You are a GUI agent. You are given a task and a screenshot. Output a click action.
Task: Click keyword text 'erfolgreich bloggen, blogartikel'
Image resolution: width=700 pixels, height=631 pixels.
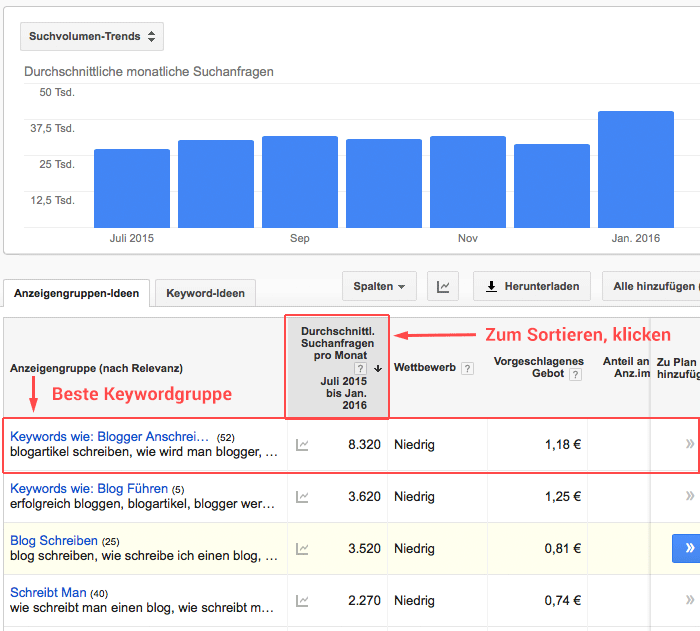(100, 504)
